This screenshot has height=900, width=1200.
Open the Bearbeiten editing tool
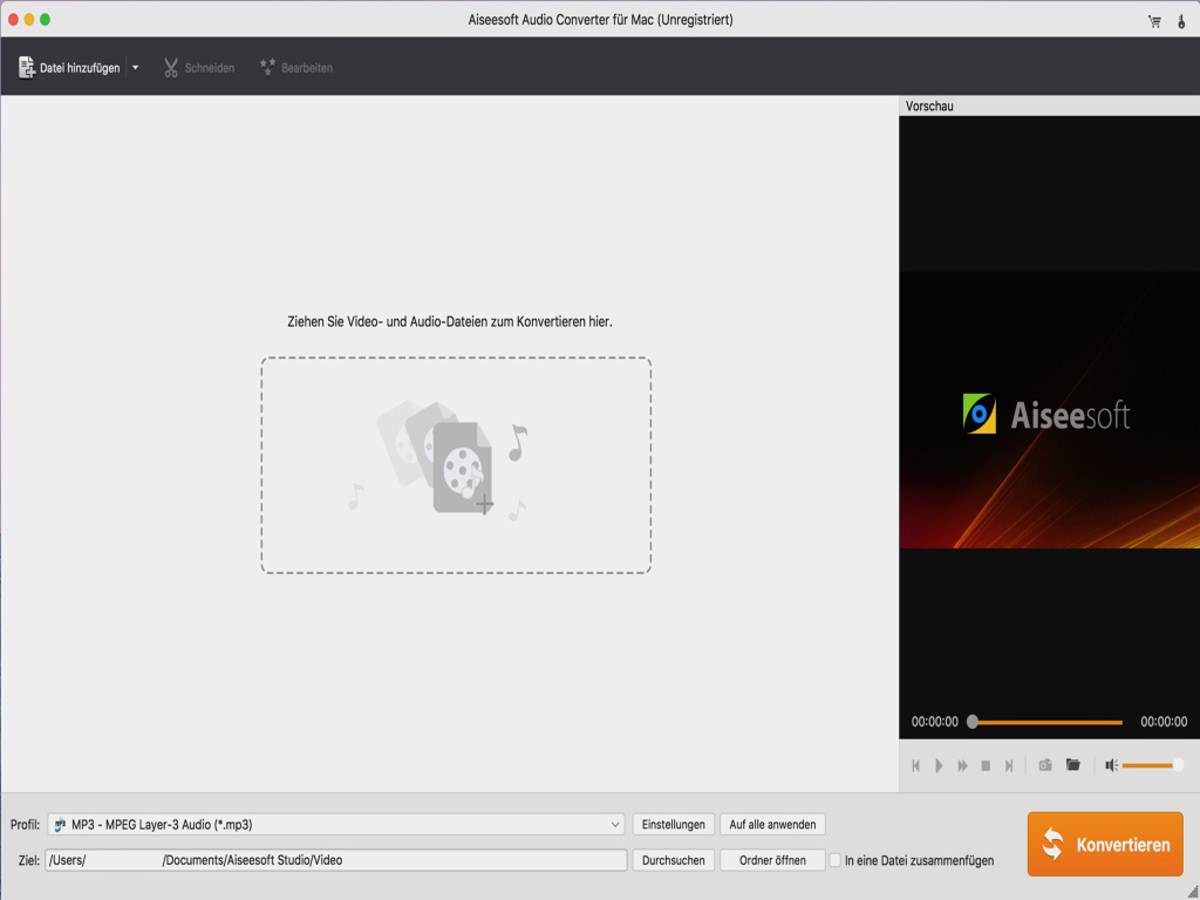(296, 68)
